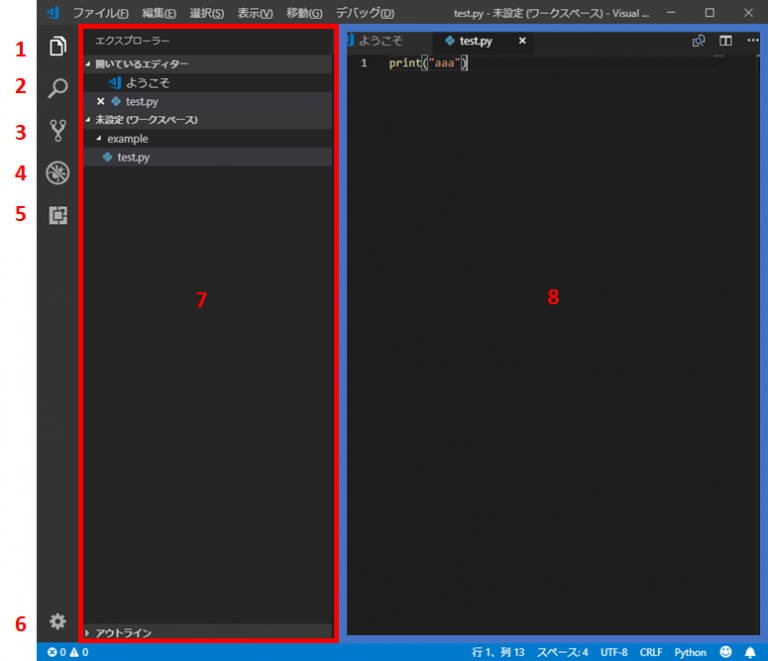Collapse the example folder

click(208, 139)
